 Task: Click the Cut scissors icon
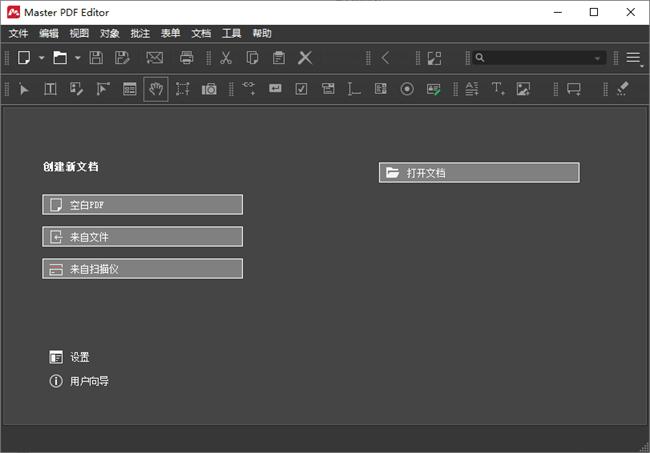[x=227, y=58]
